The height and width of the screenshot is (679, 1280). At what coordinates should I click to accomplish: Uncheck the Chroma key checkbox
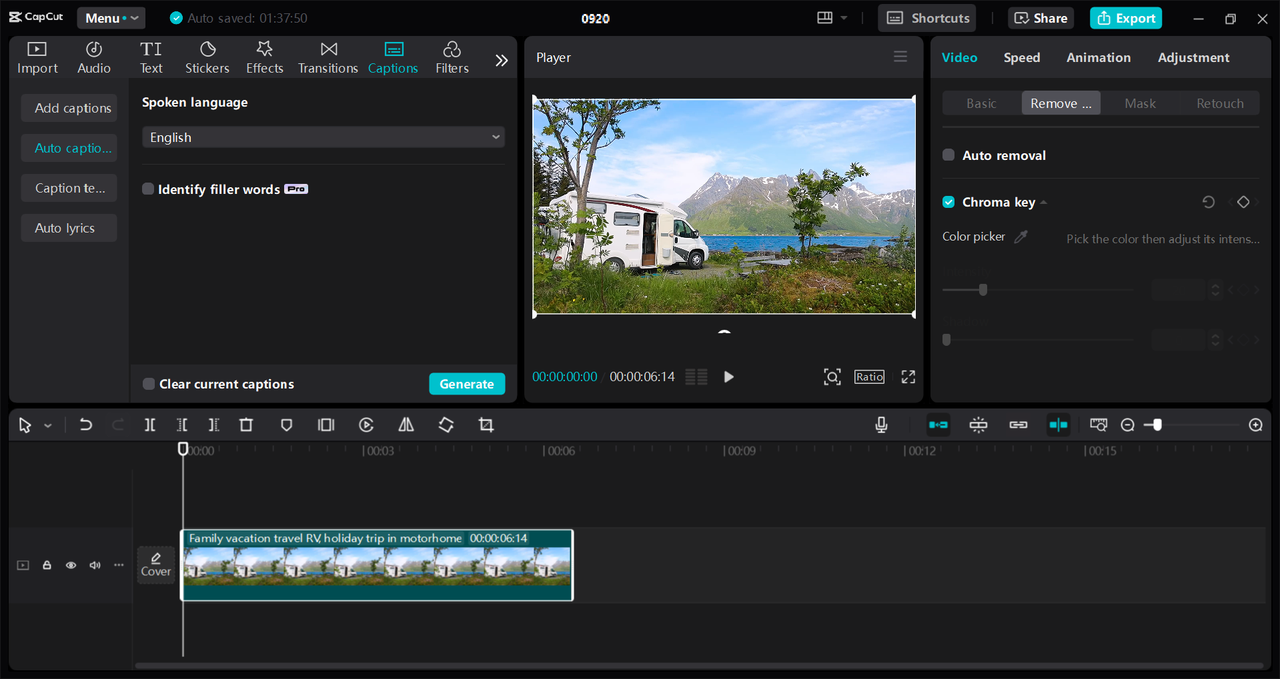[949, 202]
